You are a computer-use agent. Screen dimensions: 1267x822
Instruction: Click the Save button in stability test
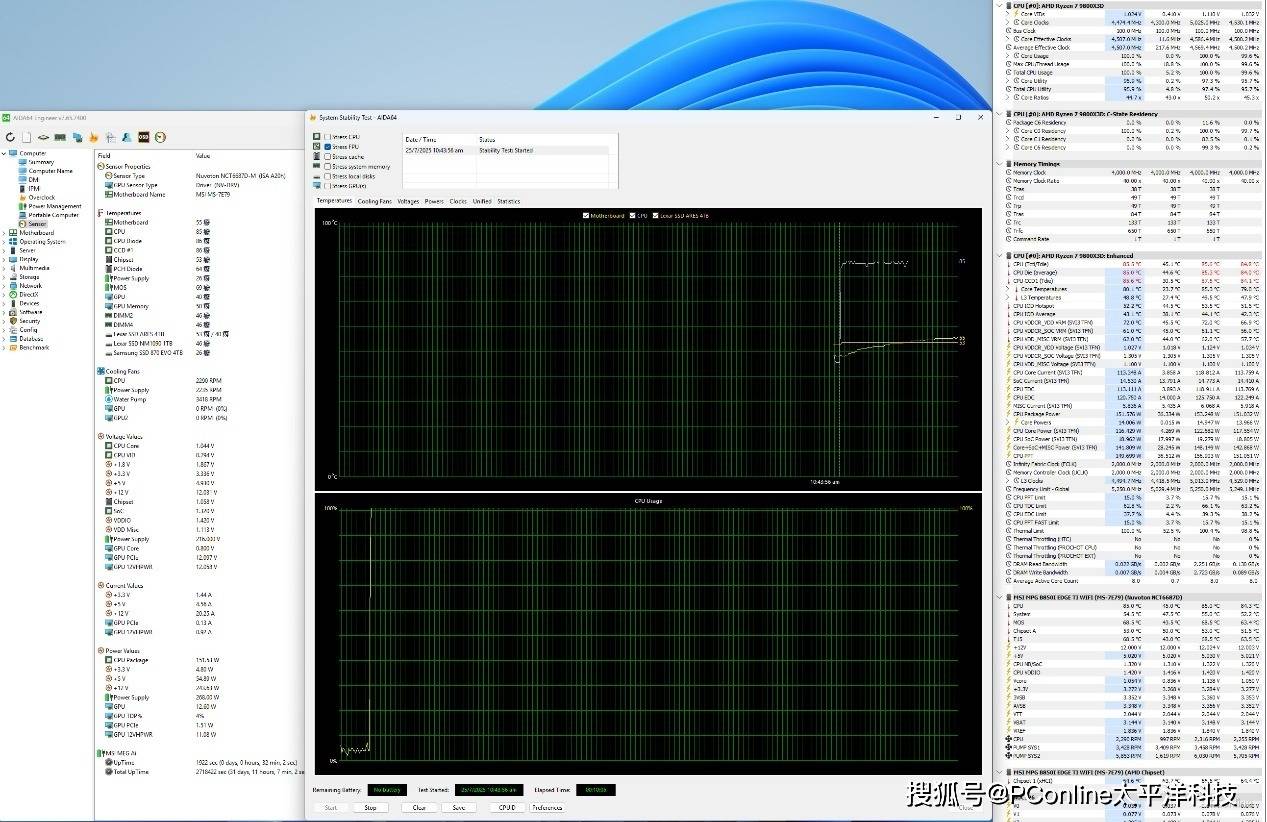459,808
